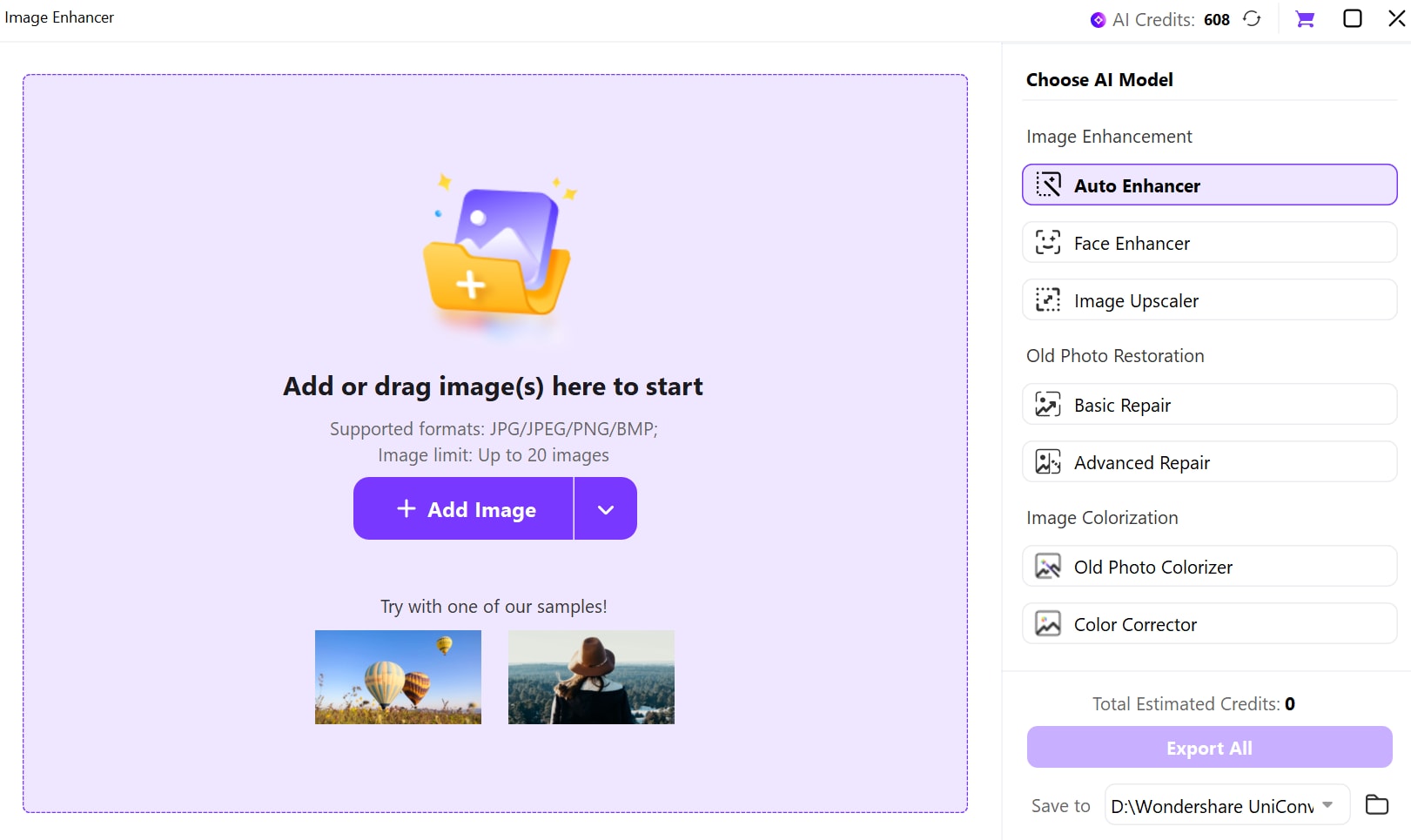Screen dimensions: 1411x840
Task: Click the Image Upscaler model icon
Action: [x=1048, y=299]
